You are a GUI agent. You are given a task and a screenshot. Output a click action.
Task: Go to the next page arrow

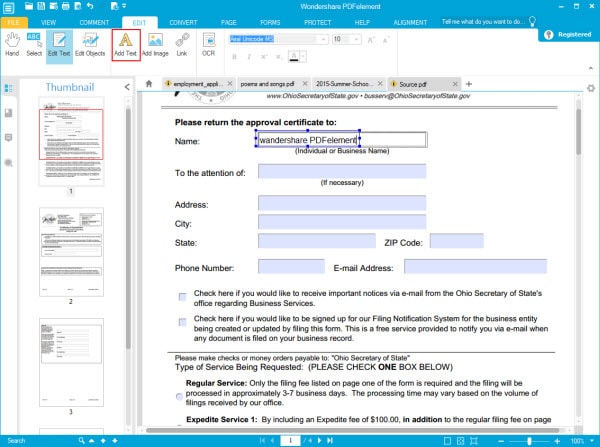tap(320, 440)
